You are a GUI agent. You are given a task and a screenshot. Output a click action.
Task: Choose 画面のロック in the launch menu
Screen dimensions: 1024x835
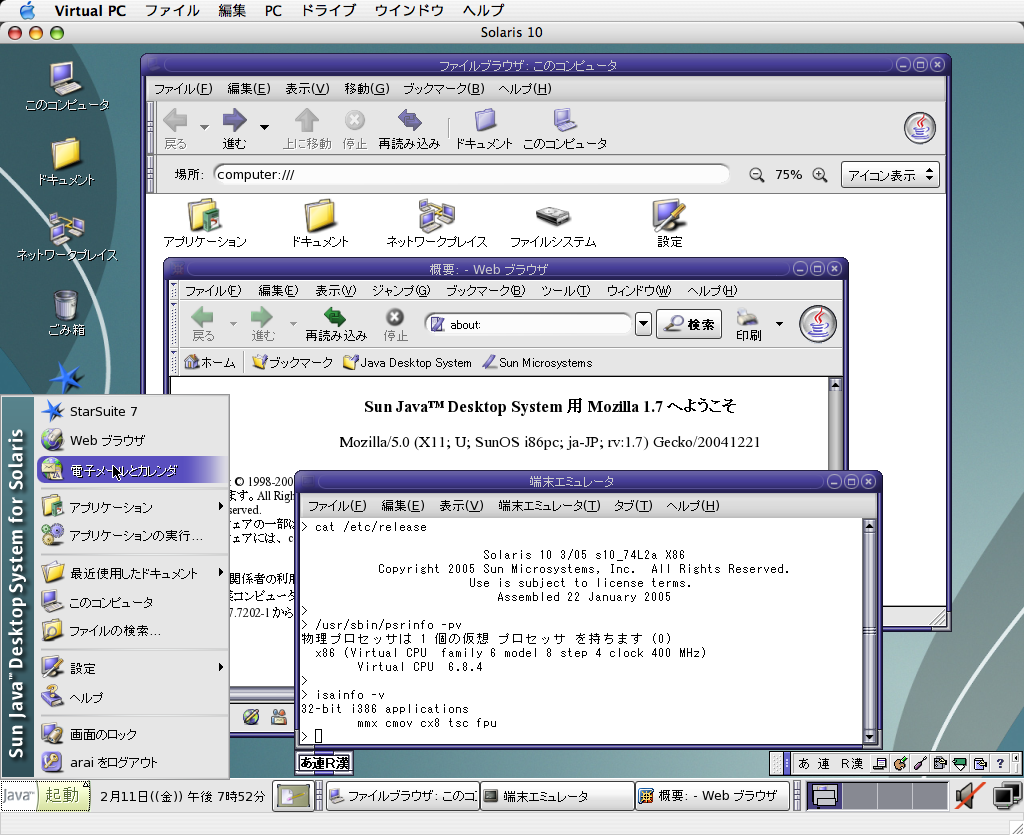[x=133, y=734]
